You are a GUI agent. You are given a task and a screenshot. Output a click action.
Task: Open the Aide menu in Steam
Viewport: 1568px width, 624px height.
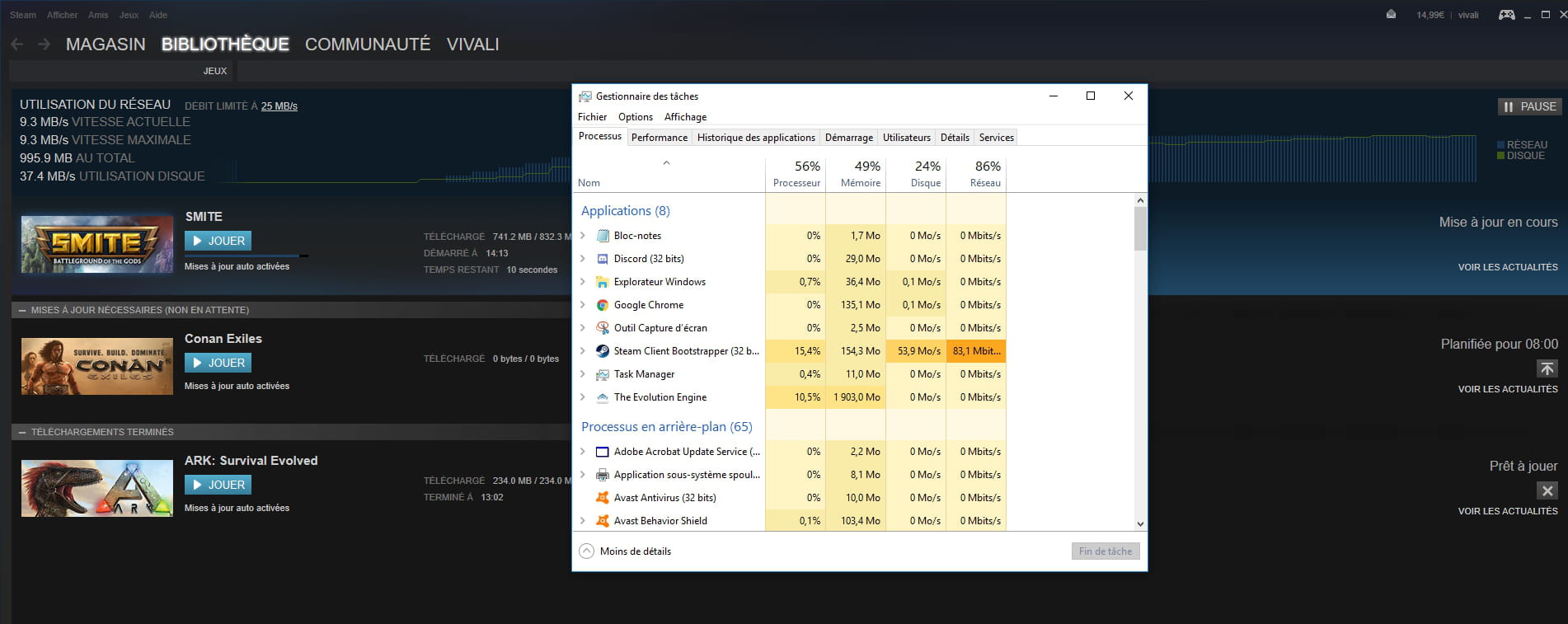(x=158, y=15)
